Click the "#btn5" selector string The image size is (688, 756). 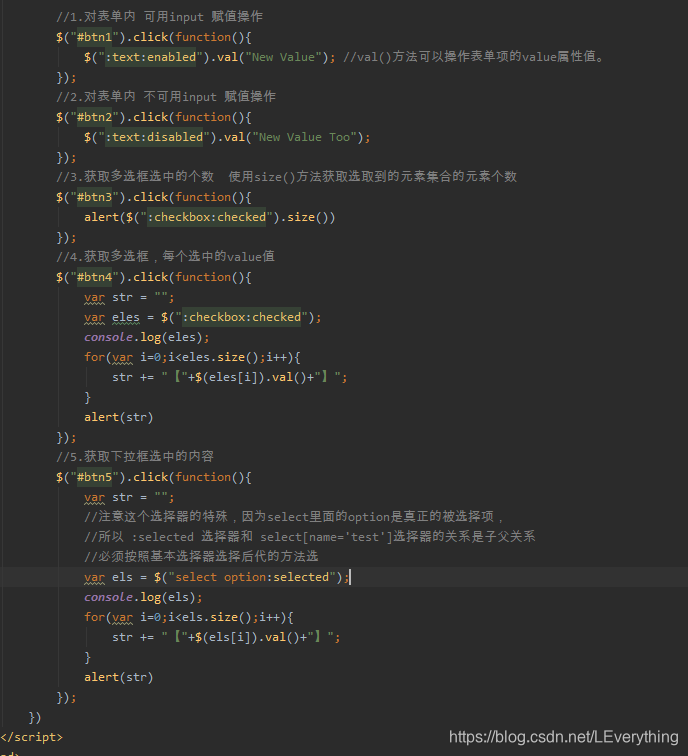point(94,477)
